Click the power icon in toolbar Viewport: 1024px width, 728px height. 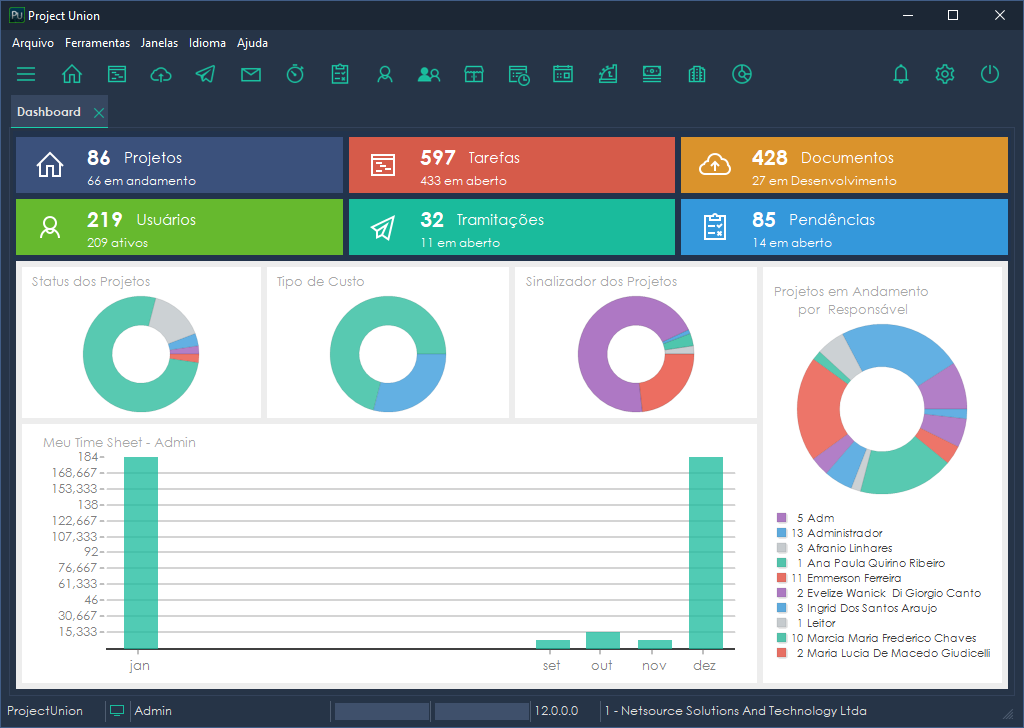coord(990,74)
